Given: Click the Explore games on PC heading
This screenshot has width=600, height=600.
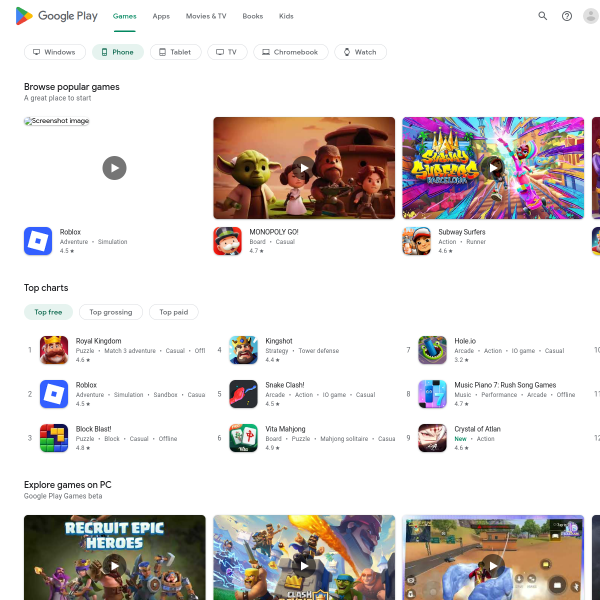Looking at the screenshot, I should [68, 485].
